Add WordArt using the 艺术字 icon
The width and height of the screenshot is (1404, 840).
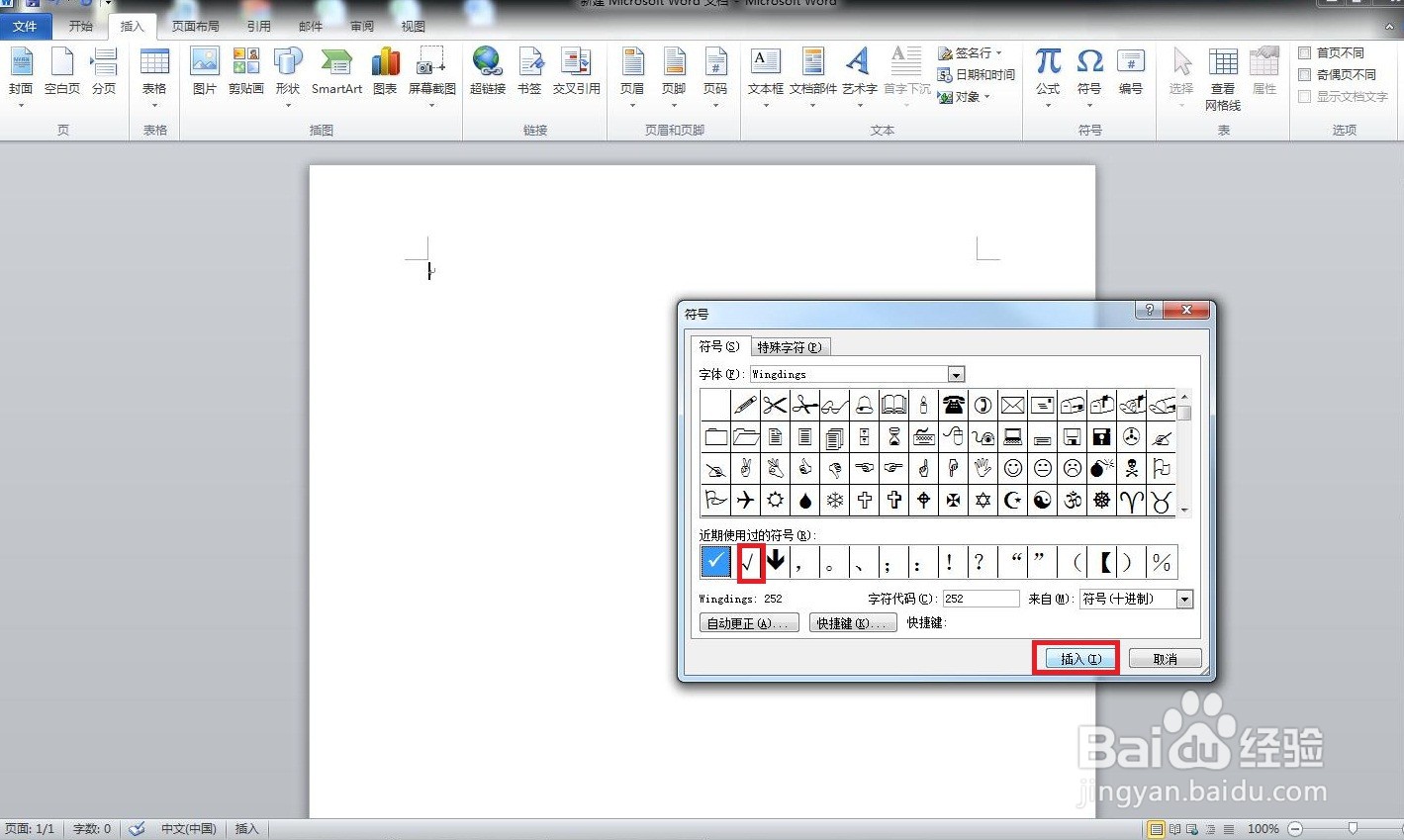pos(857,69)
